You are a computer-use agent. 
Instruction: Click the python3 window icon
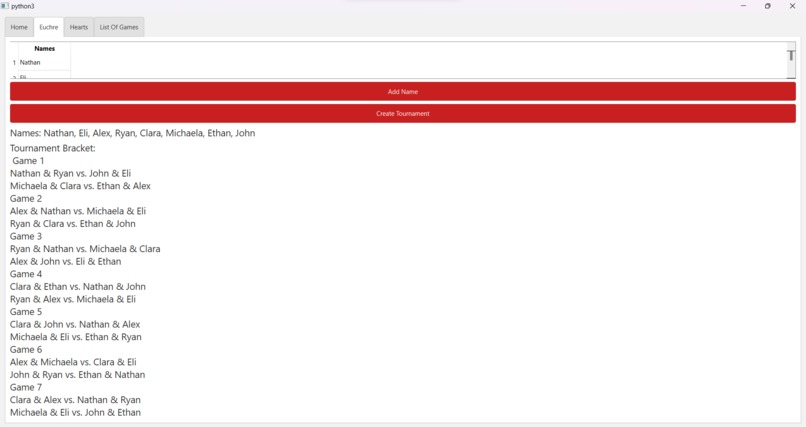(x=5, y=6)
